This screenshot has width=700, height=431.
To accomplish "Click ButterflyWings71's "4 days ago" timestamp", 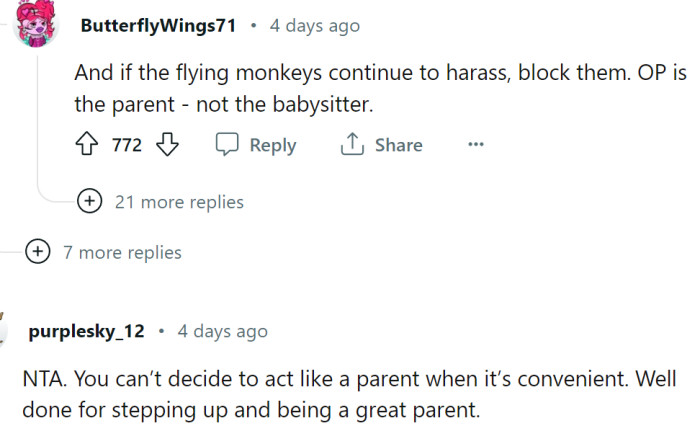I will [314, 25].
